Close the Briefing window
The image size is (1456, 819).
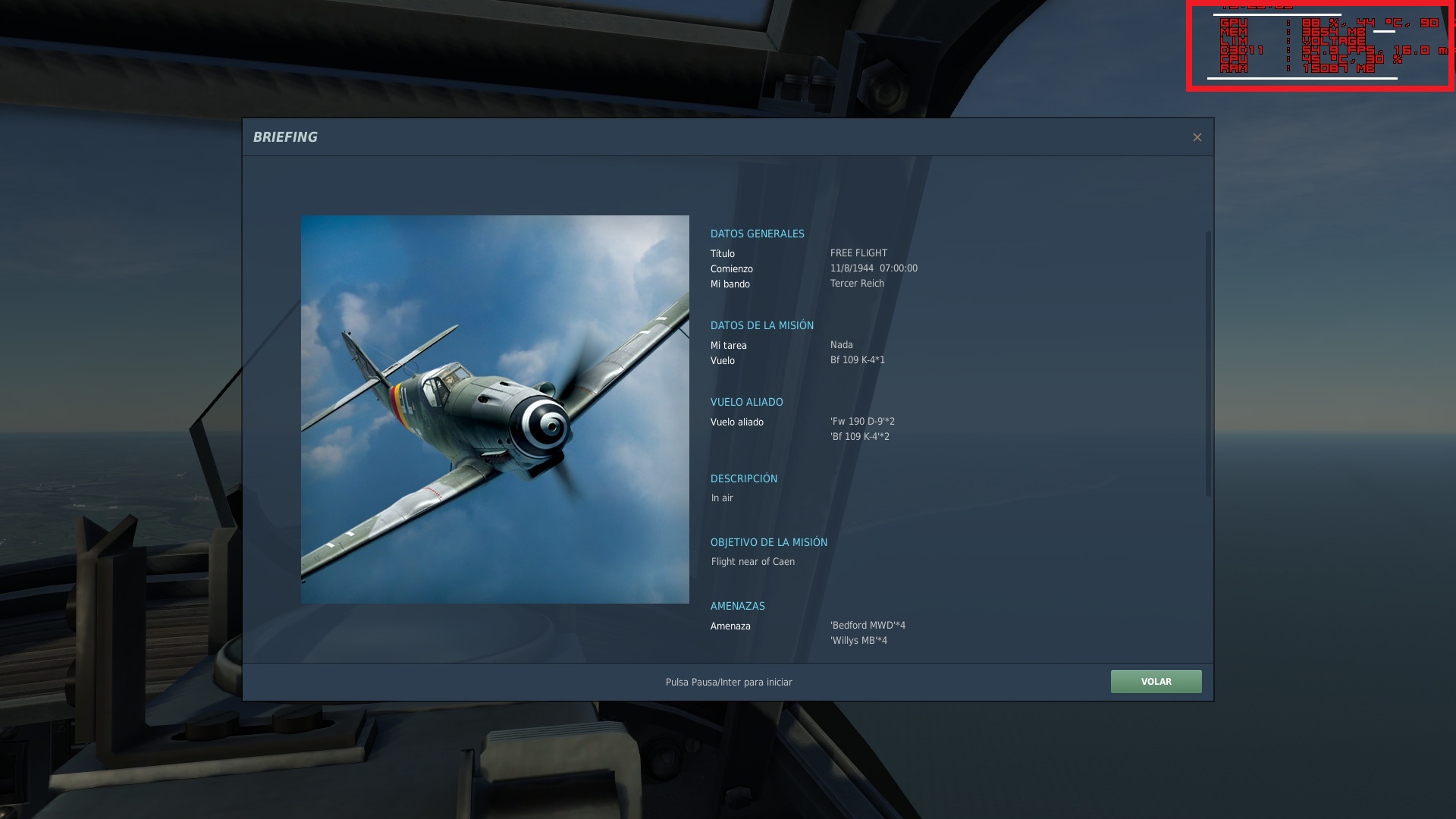tap(1197, 137)
